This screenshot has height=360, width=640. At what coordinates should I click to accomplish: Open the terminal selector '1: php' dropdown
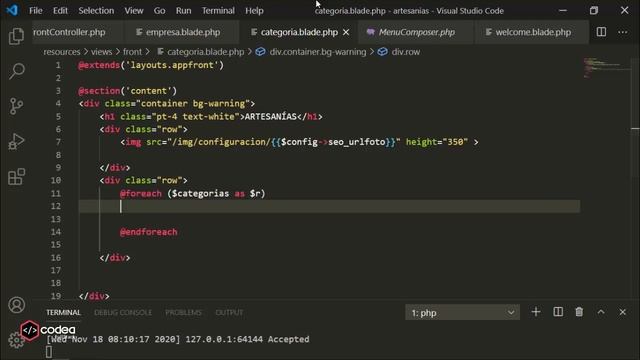point(462,313)
